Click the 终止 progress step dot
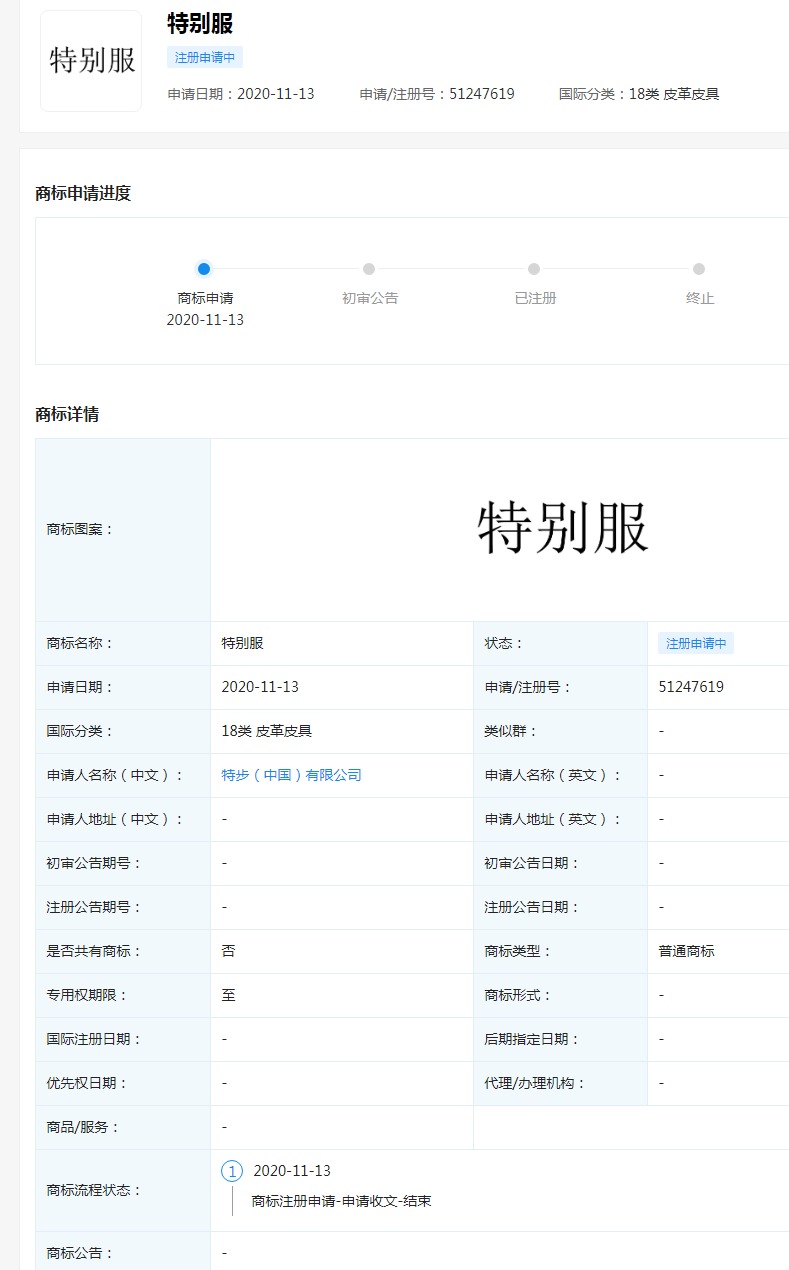This screenshot has width=789, height=1270. pyautogui.click(x=699, y=269)
